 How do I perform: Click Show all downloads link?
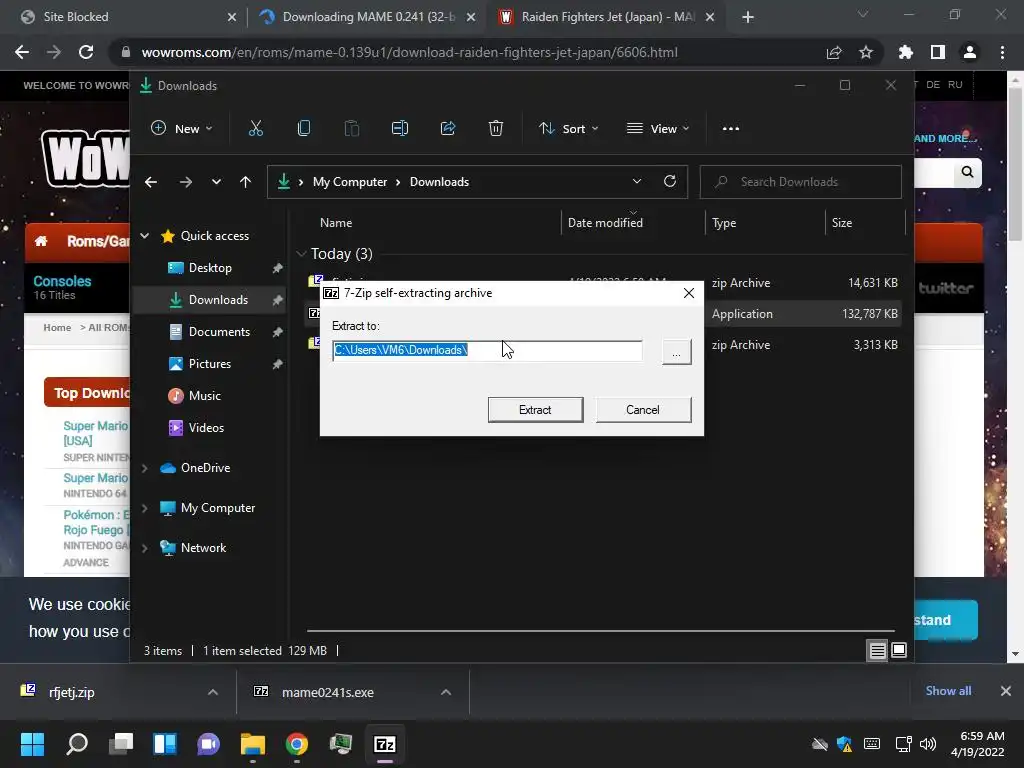click(948, 691)
